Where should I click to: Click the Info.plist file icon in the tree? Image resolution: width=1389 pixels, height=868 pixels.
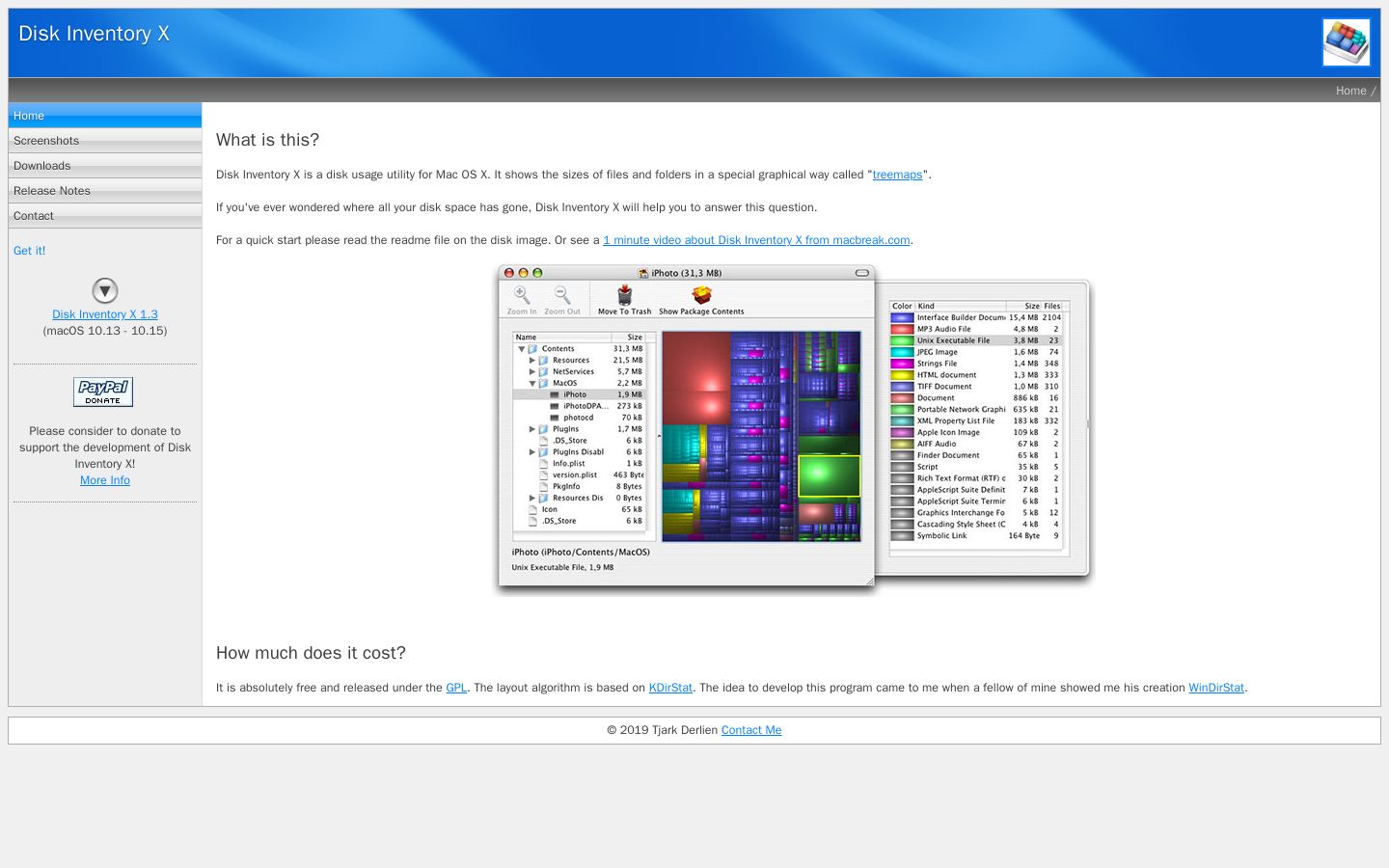[x=544, y=464]
